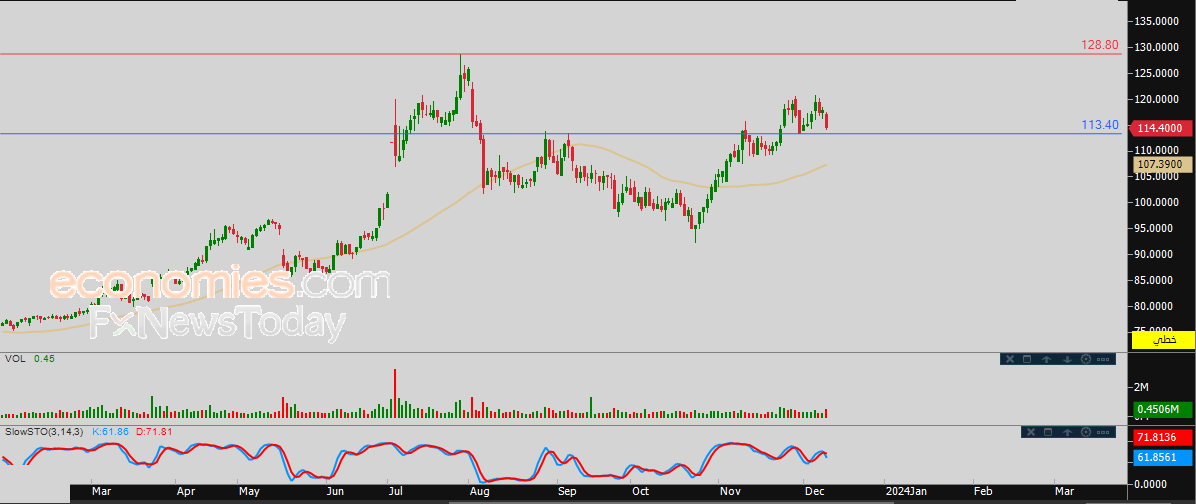Open more options in SlowSTO panel
The image size is (1196, 504).
pyautogui.click(x=1104, y=432)
